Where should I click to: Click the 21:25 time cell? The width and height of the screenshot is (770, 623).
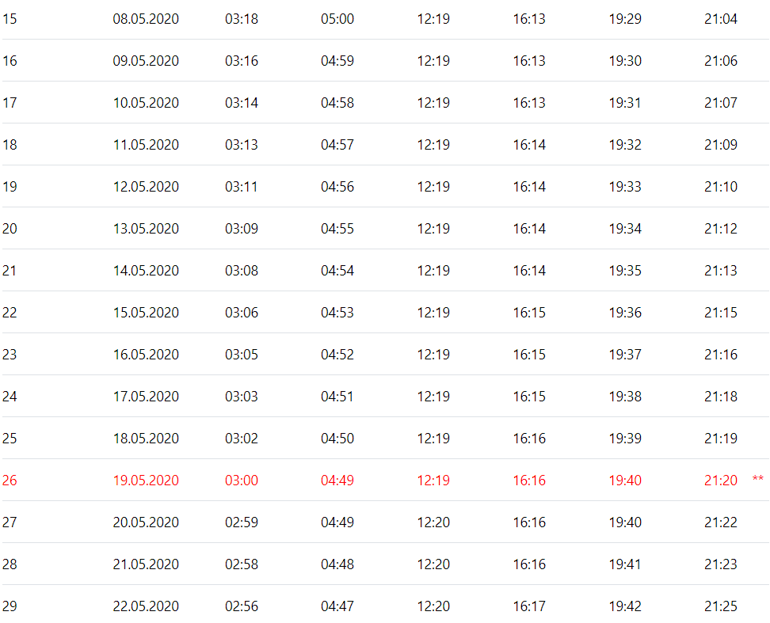tap(720, 607)
